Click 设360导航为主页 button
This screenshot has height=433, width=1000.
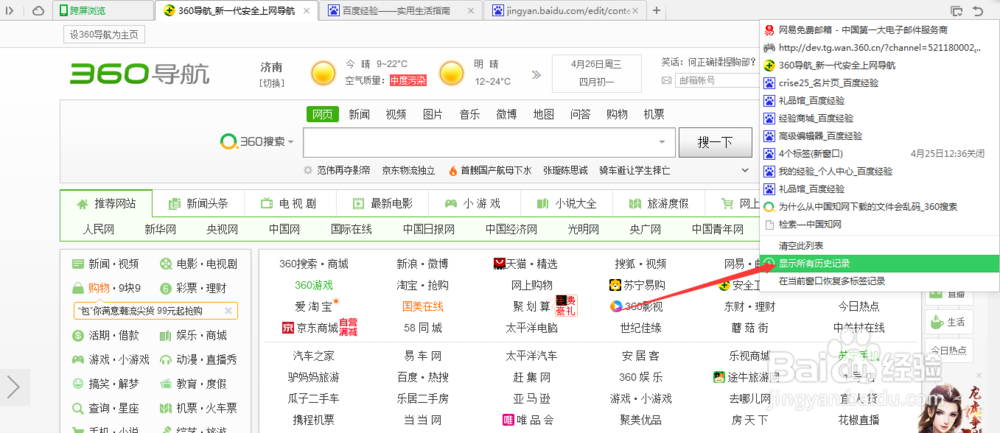(104, 34)
